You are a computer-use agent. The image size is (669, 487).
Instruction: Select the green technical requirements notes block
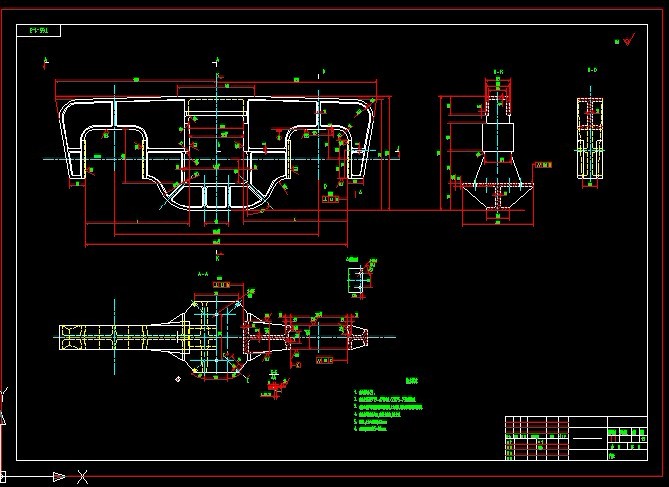pos(387,406)
